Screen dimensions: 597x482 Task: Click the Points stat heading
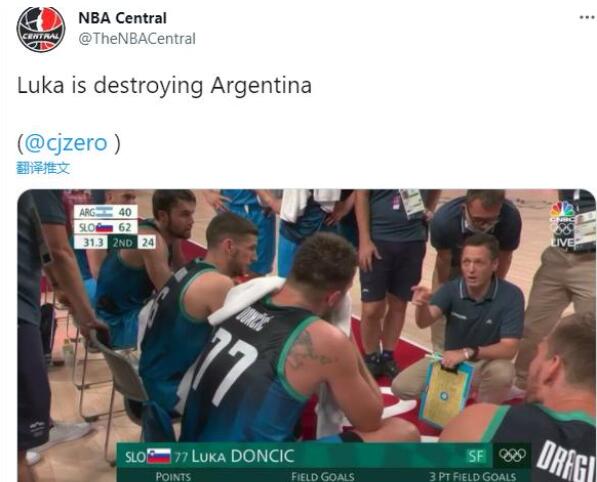pos(173,476)
